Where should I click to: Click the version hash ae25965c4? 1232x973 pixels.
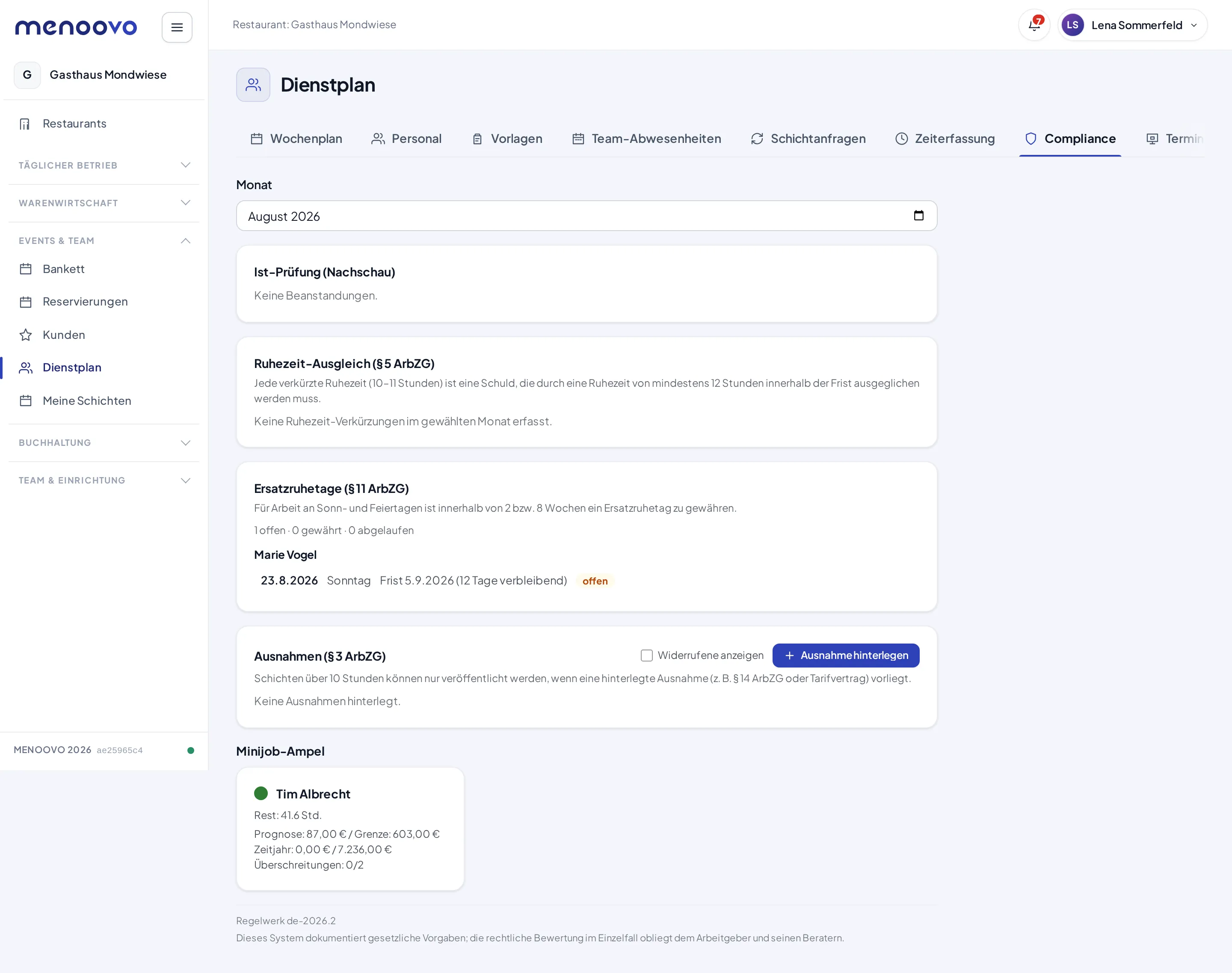[x=120, y=750]
